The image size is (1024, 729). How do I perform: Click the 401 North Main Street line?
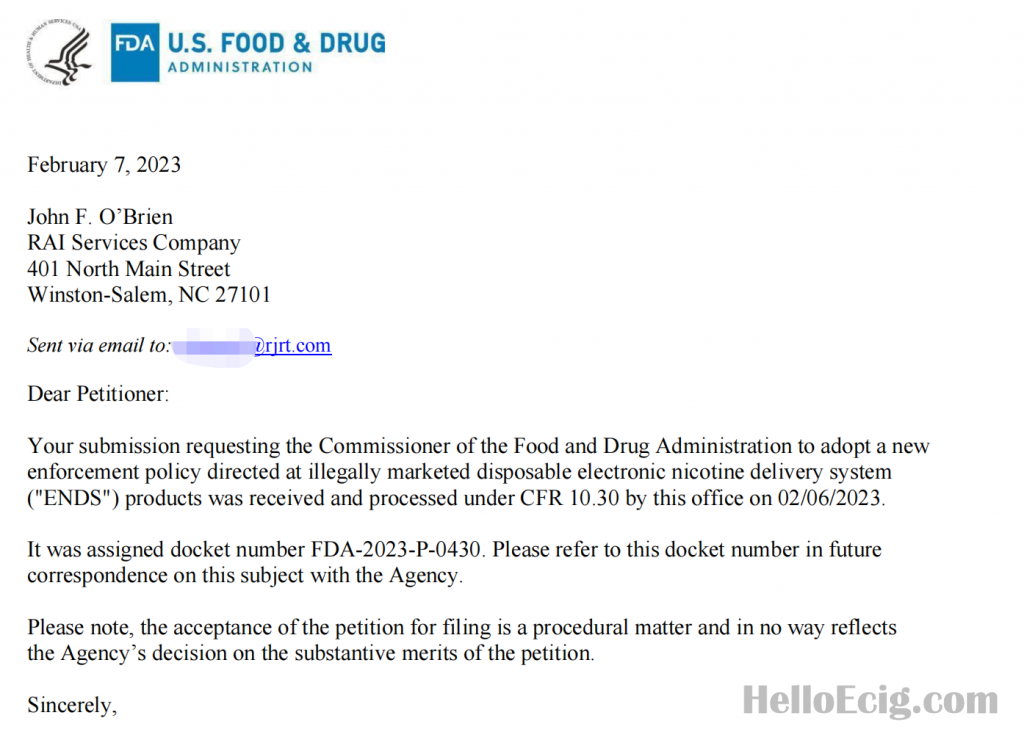(x=129, y=268)
